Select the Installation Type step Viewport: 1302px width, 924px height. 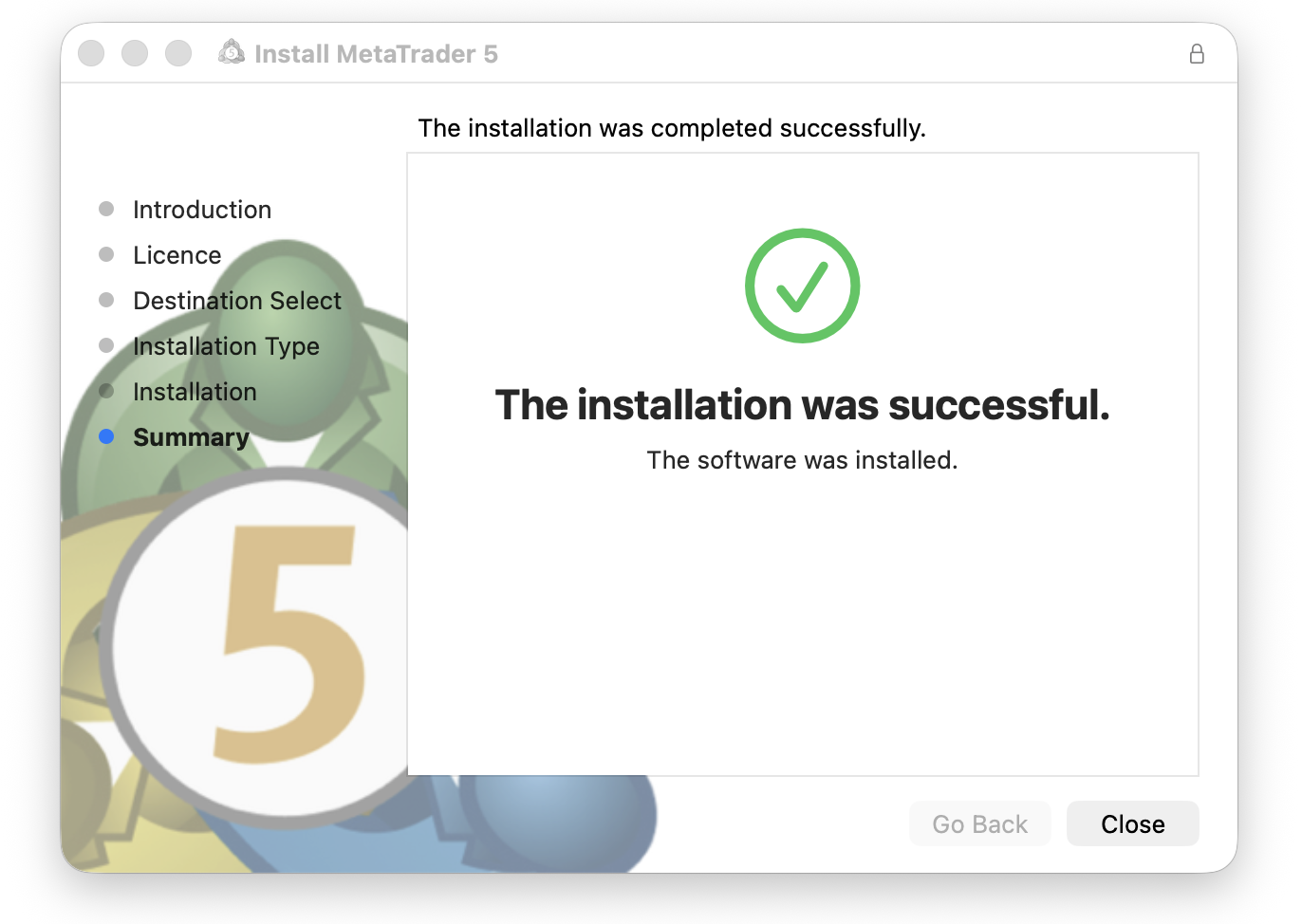tap(226, 346)
